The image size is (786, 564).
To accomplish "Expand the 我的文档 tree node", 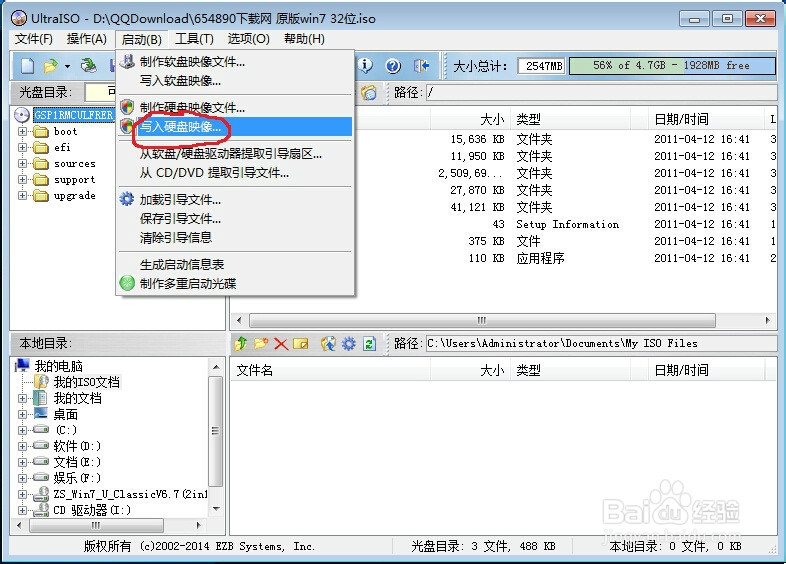I will [x=22, y=398].
